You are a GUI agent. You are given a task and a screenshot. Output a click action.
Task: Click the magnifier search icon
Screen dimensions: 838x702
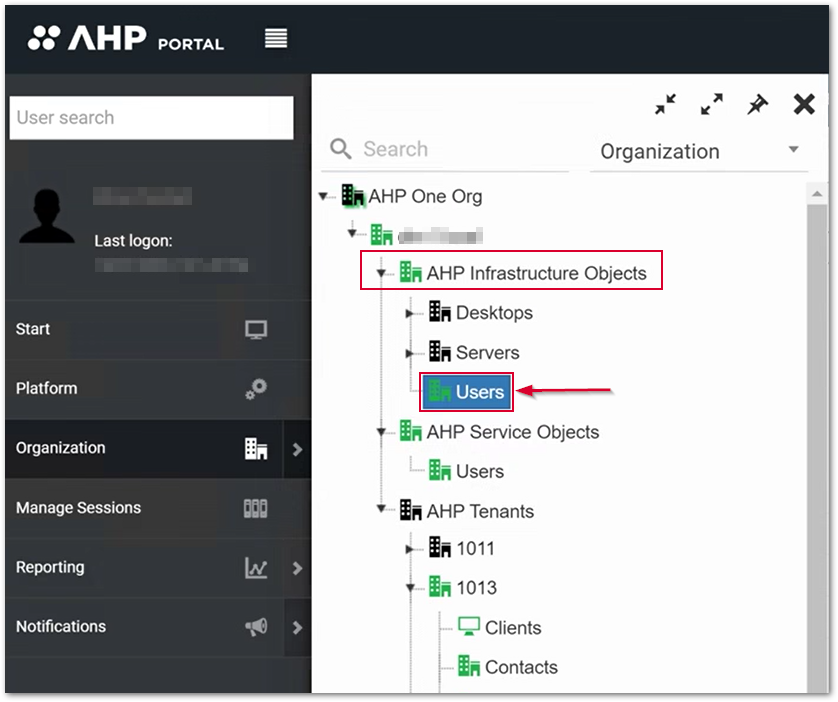pyautogui.click(x=340, y=149)
